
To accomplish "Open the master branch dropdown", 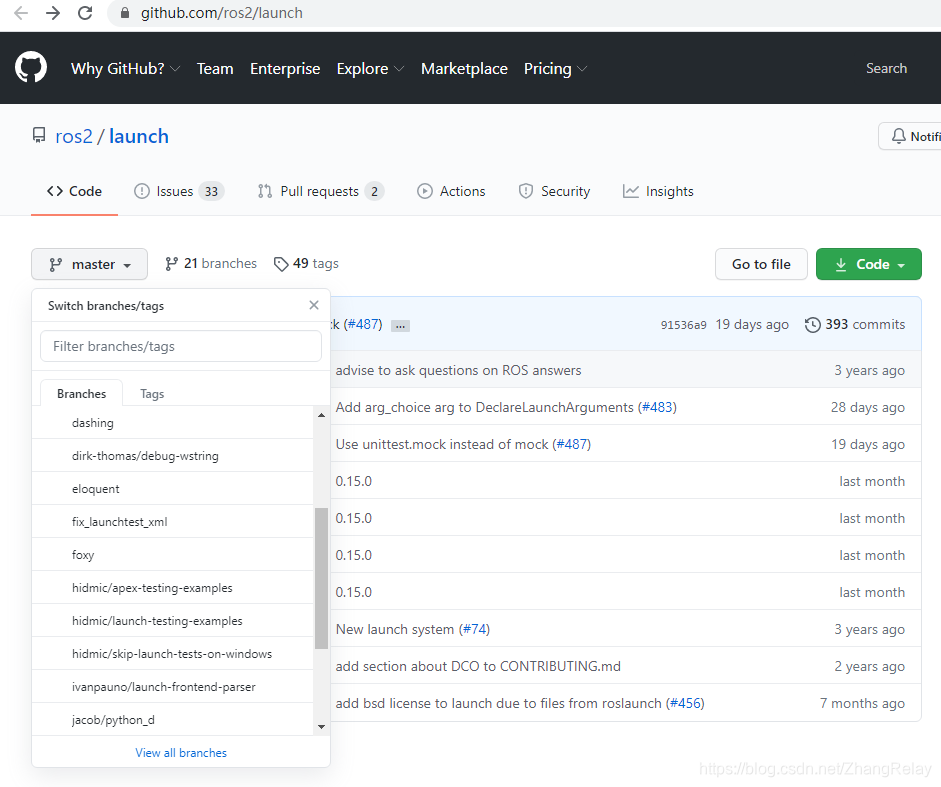I will [x=89, y=263].
